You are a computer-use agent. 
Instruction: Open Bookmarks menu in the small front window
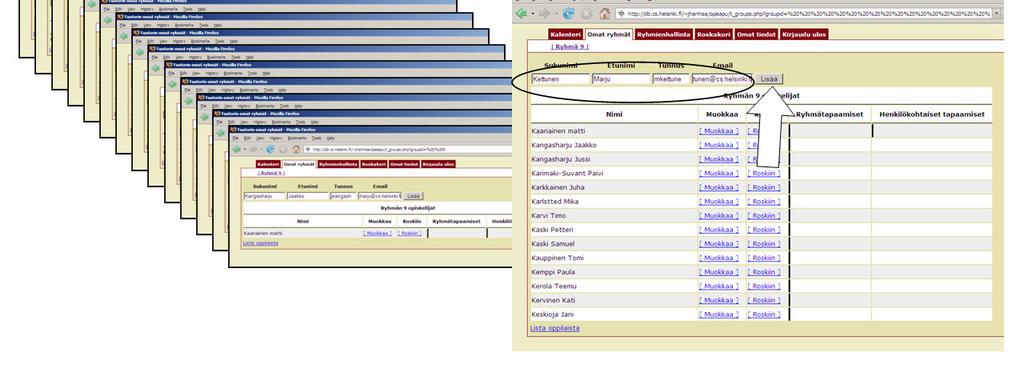[x=297, y=138]
